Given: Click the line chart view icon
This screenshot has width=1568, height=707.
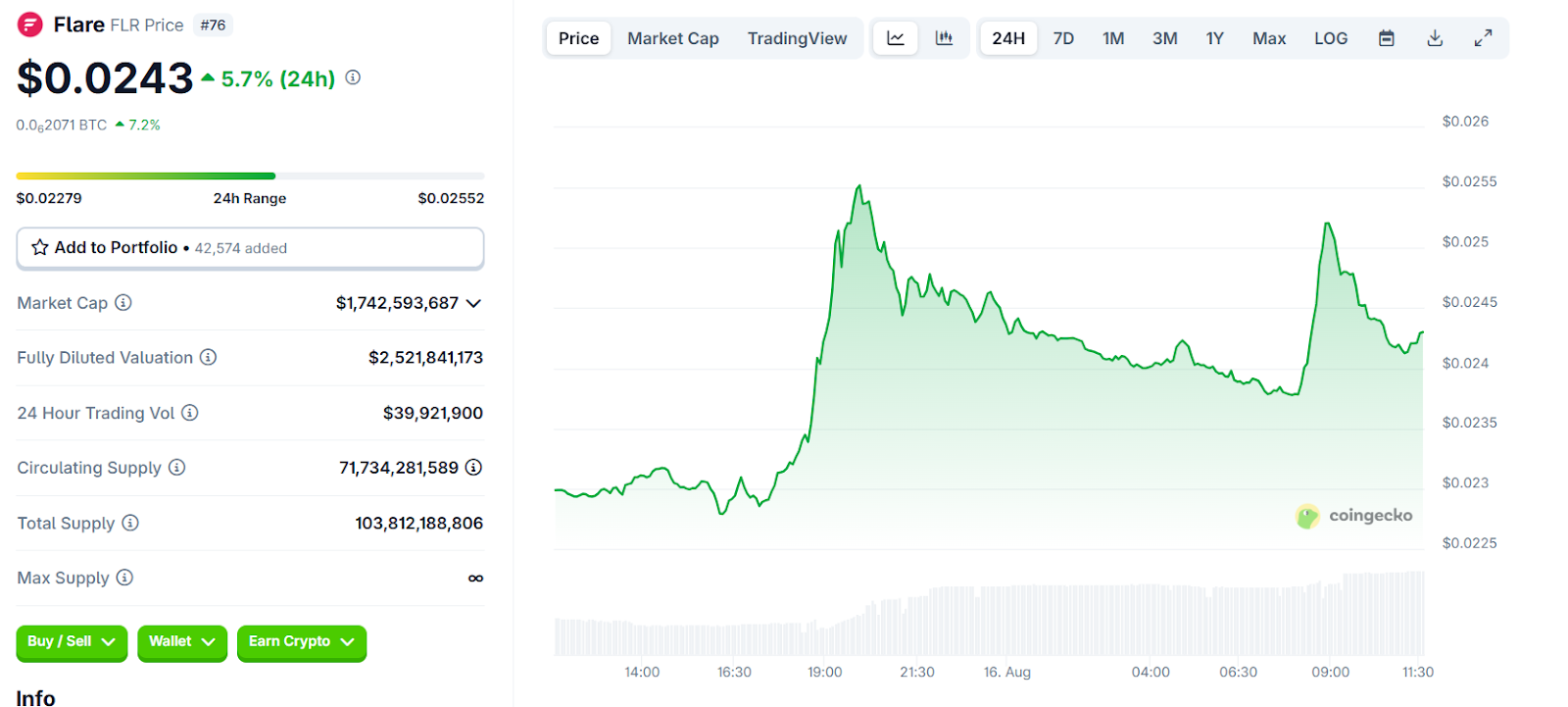Looking at the screenshot, I should (x=895, y=38).
